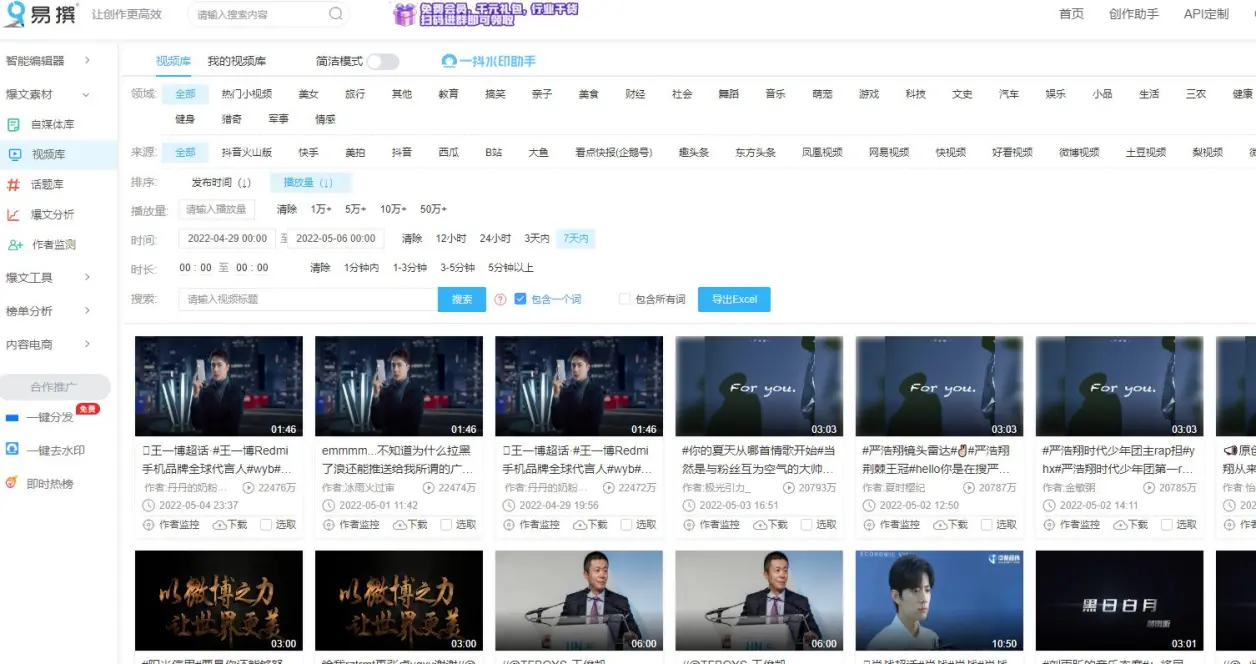Click download cloud icon for 2022-05-04 23:37 video

tap(219, 524)
